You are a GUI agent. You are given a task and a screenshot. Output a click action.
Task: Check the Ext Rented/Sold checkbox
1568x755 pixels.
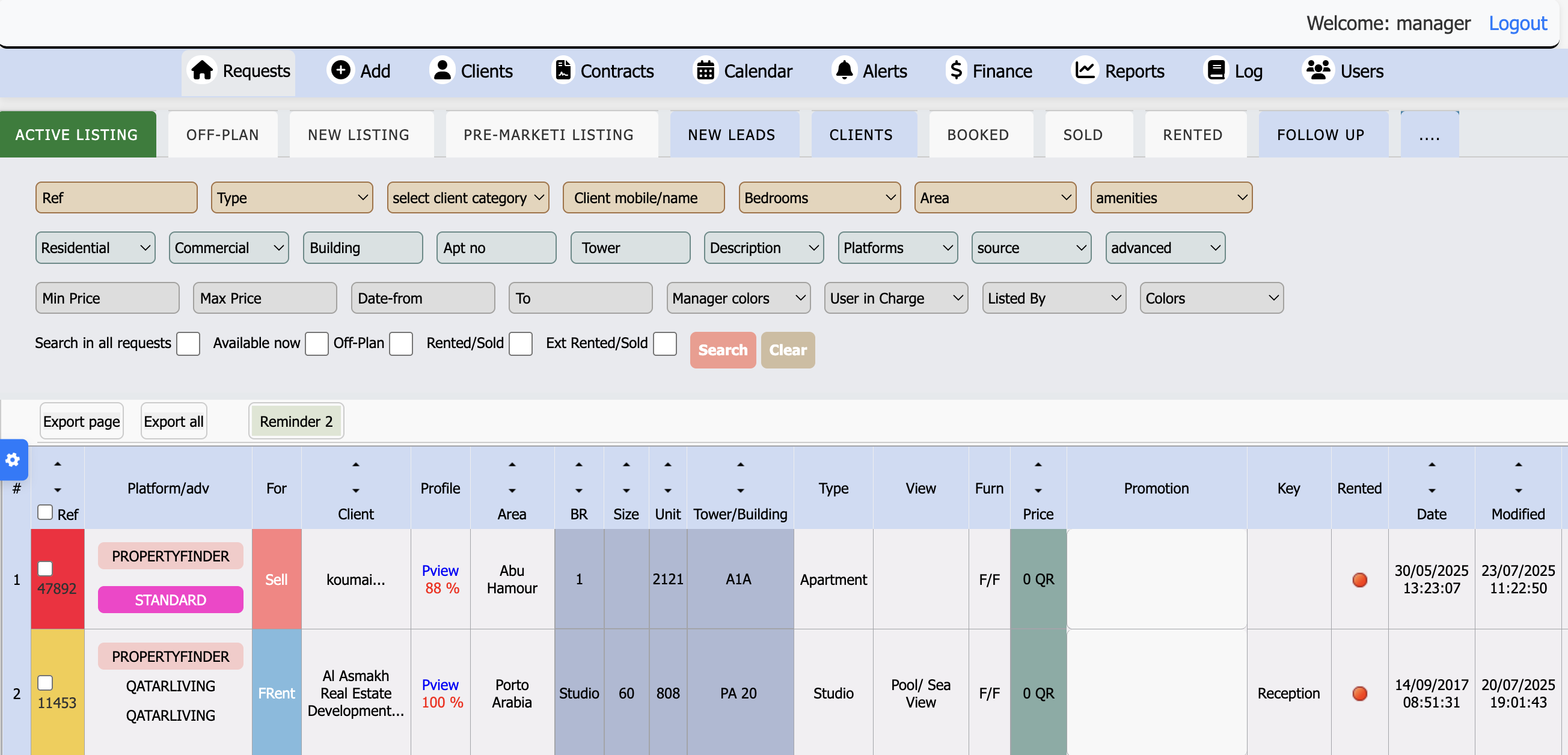665,344
